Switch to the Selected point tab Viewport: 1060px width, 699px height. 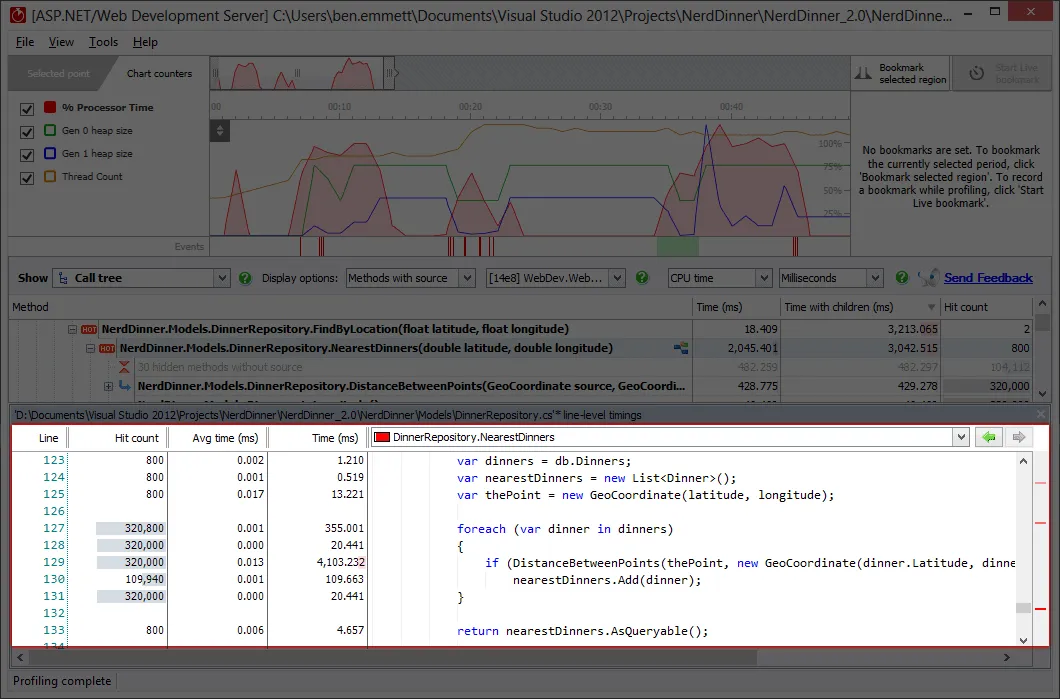click(58, 74)
